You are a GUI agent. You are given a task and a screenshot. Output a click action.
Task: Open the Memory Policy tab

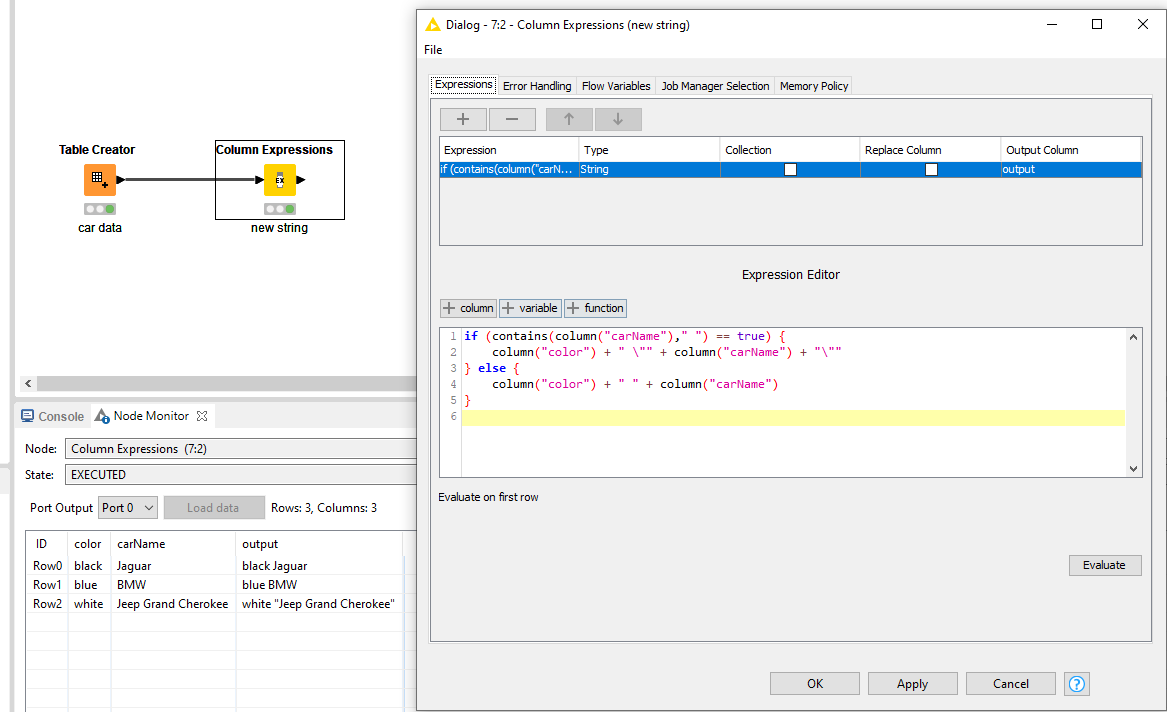(x=813, y=86)
